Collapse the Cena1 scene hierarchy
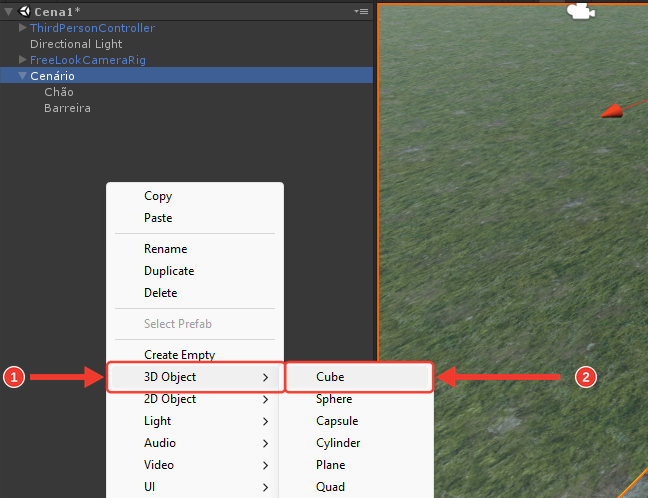 coord(8,12)
